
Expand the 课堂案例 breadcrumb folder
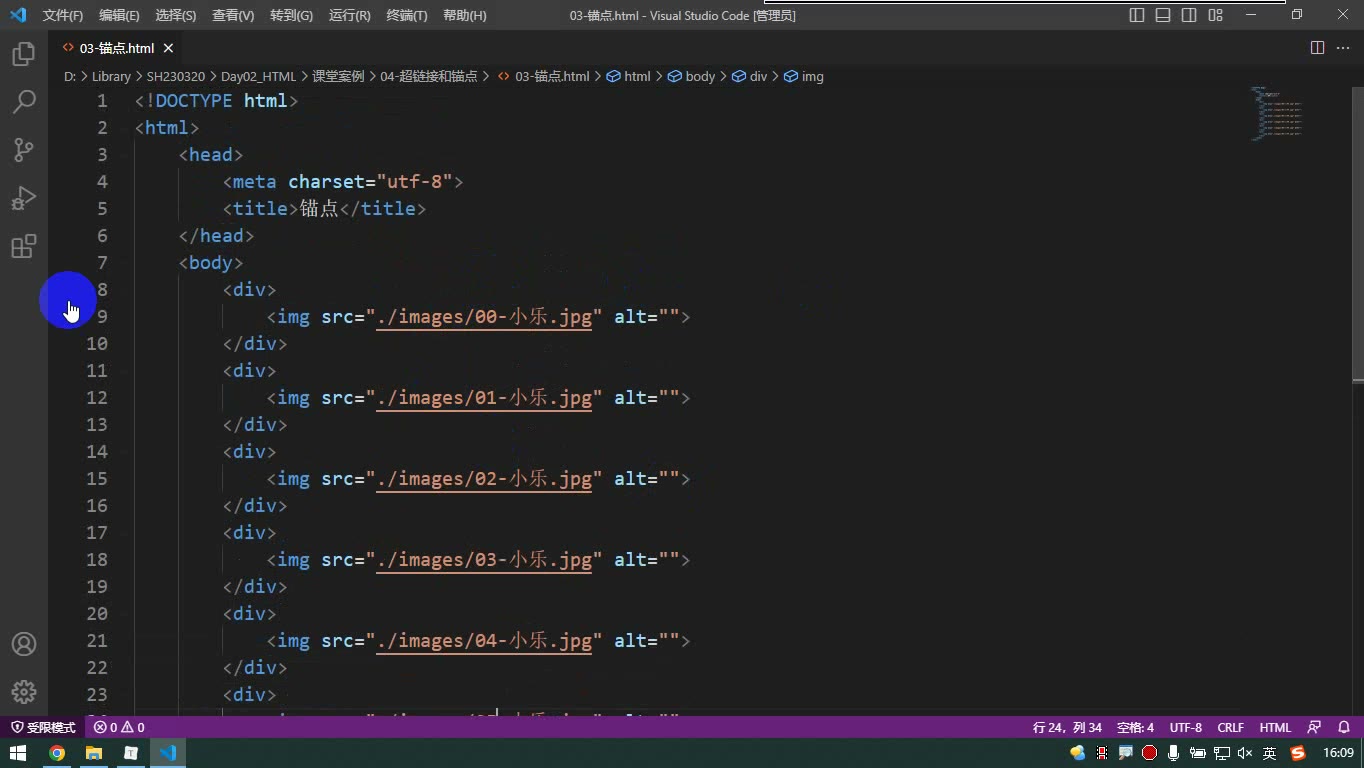click(x=338, y=76)
